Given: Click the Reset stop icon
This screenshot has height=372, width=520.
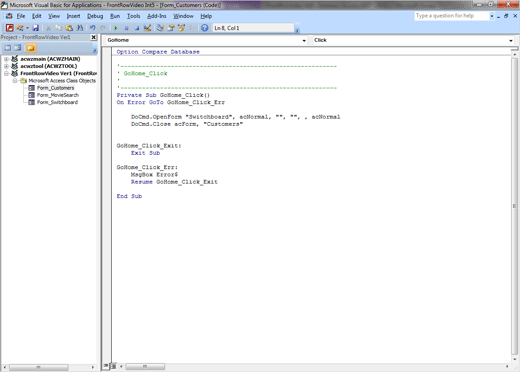Looking at the screenshot, I should tap(137, 28).
